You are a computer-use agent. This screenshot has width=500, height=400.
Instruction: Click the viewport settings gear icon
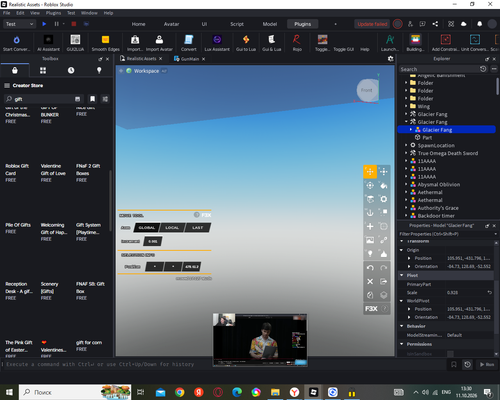coord(390,59)
